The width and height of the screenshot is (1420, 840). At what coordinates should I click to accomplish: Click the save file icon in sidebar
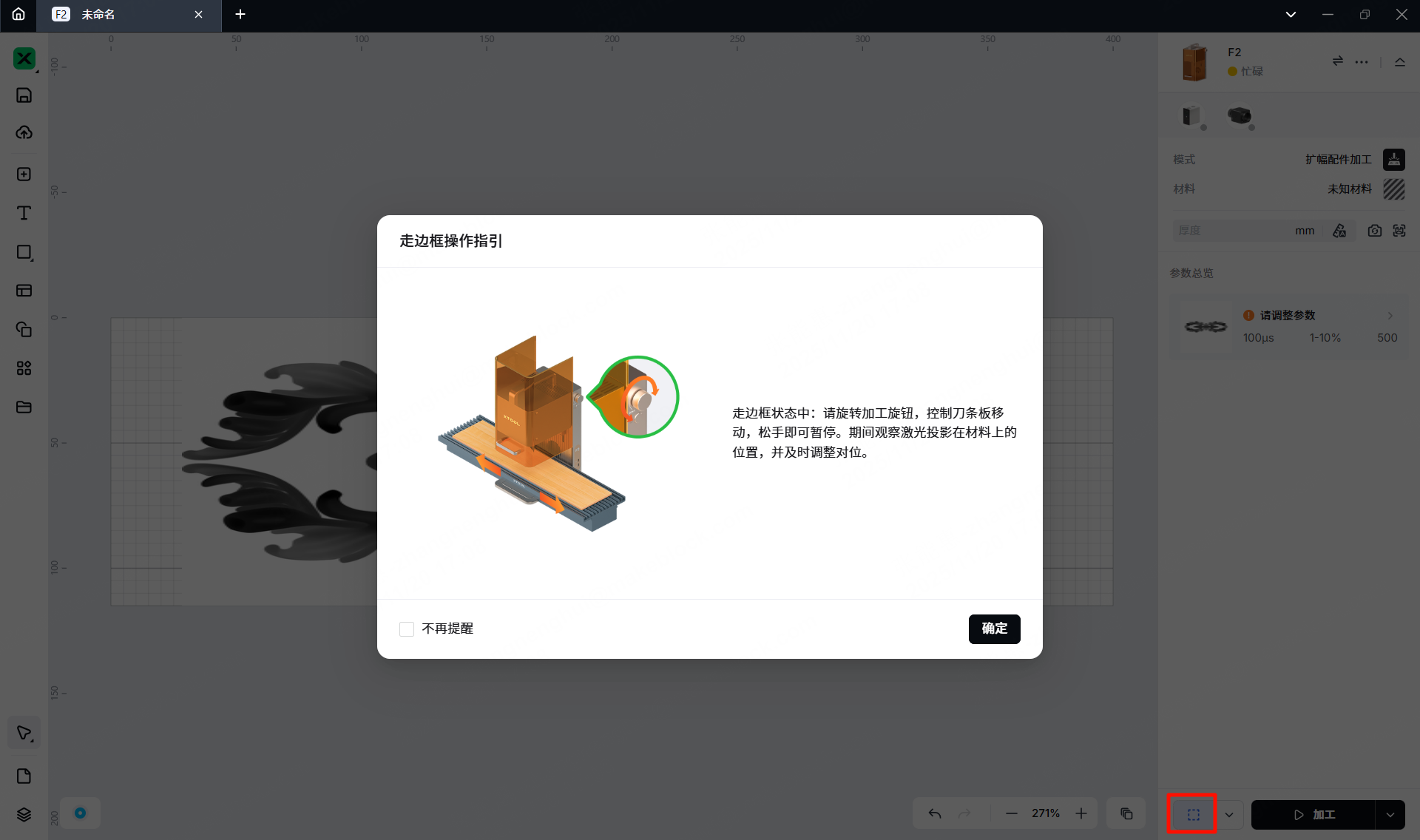tap(24, 95)
